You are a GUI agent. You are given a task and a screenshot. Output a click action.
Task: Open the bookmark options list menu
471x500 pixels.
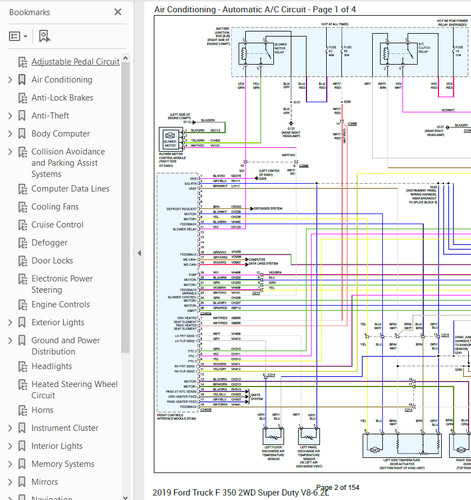[18, 36]
